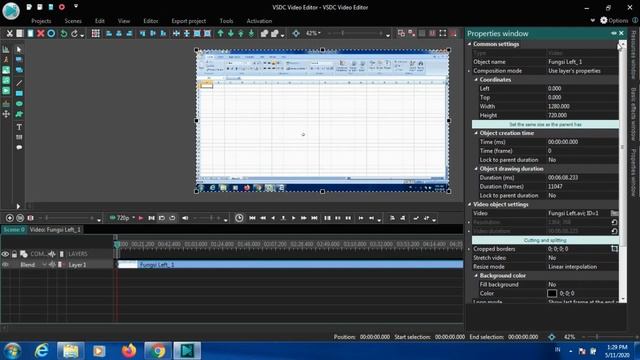
Task: Click the Fungsi Left_1 clip on timeline
Action: pyautogui.click(x=290, y=264)
